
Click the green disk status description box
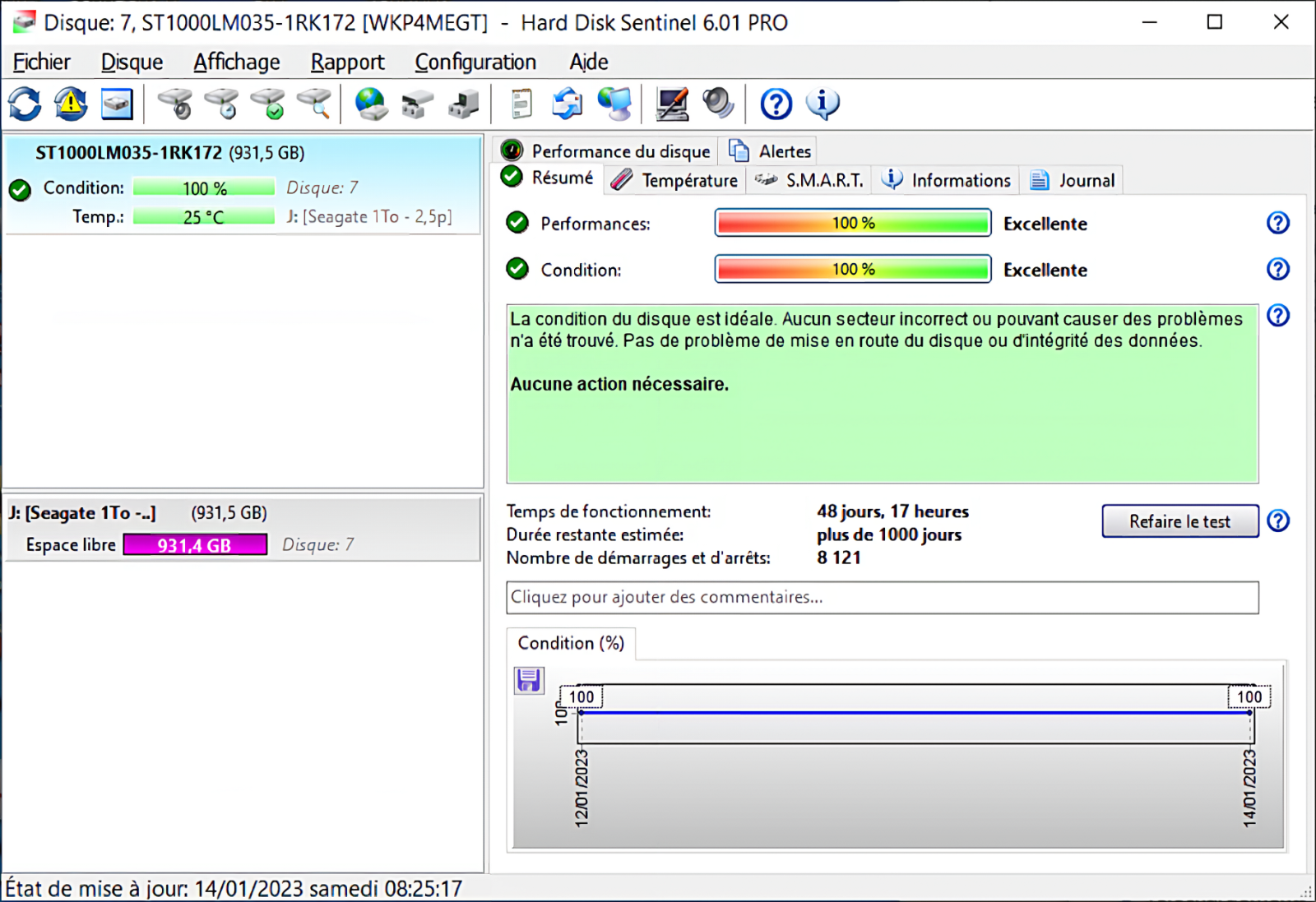(882, 394)
